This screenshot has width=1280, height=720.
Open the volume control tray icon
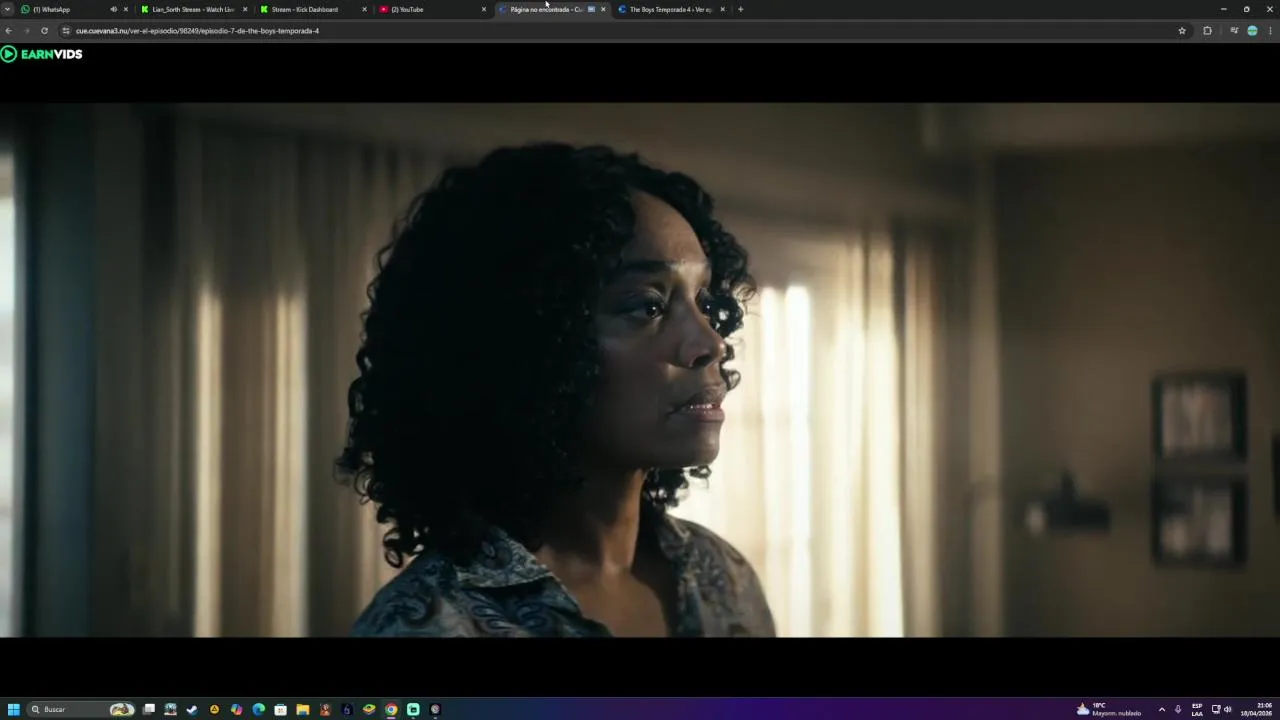coord(1228,709)
